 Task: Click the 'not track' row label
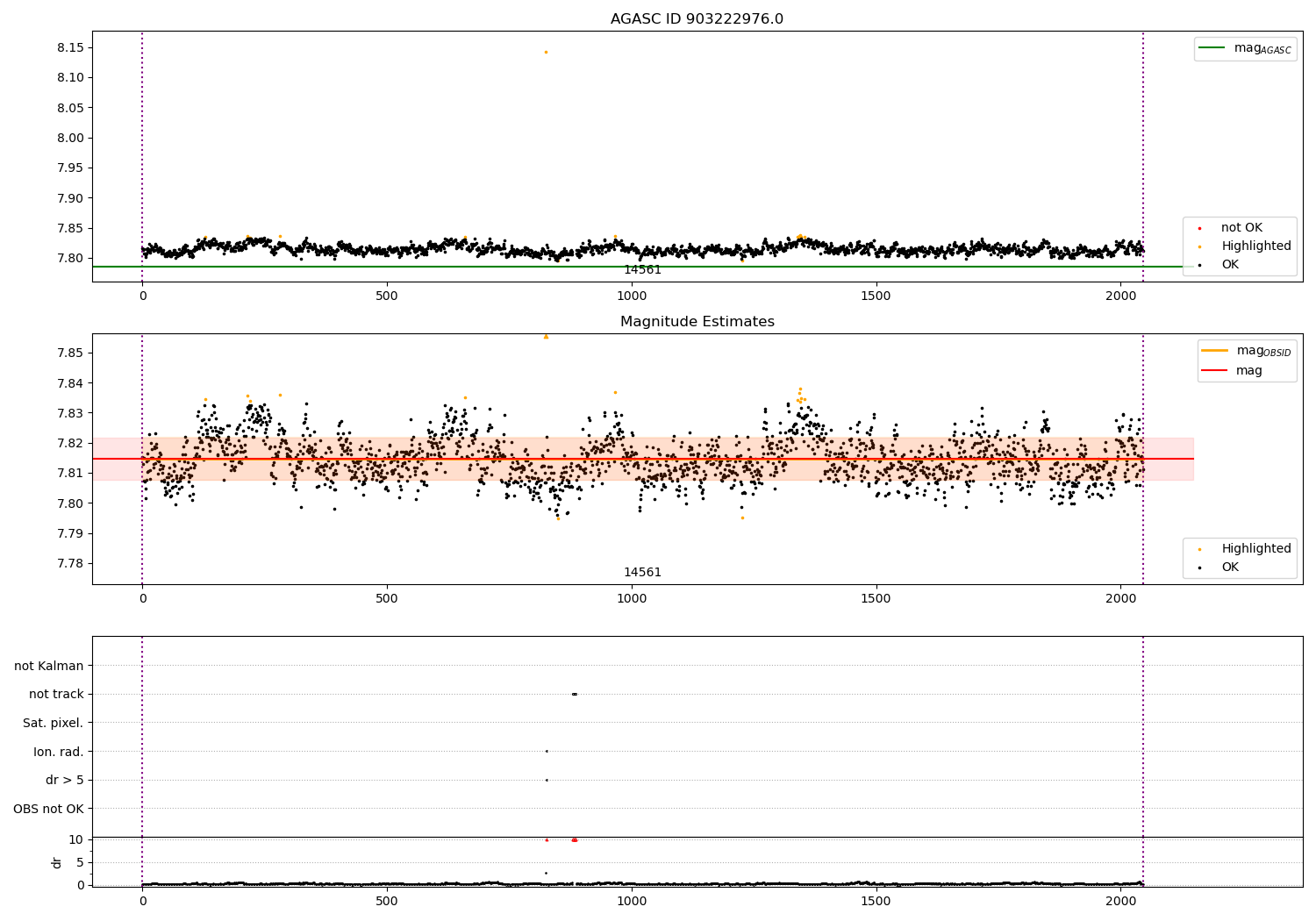[x=56, y=694]
